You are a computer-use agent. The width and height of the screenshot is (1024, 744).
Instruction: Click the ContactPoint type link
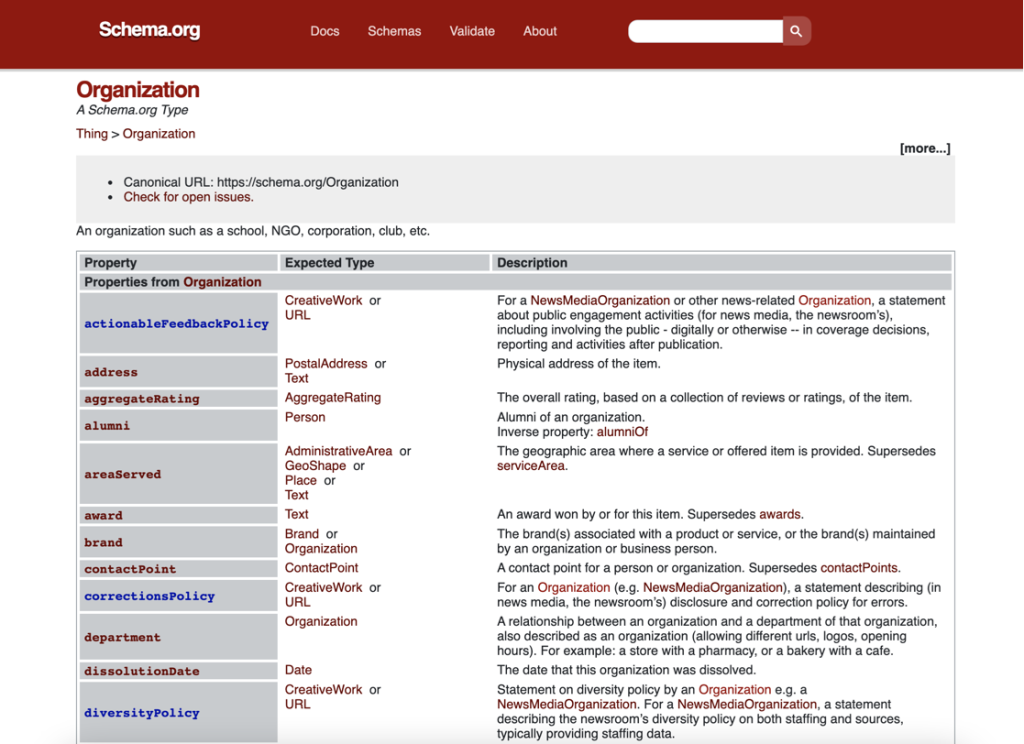point(321,568)
